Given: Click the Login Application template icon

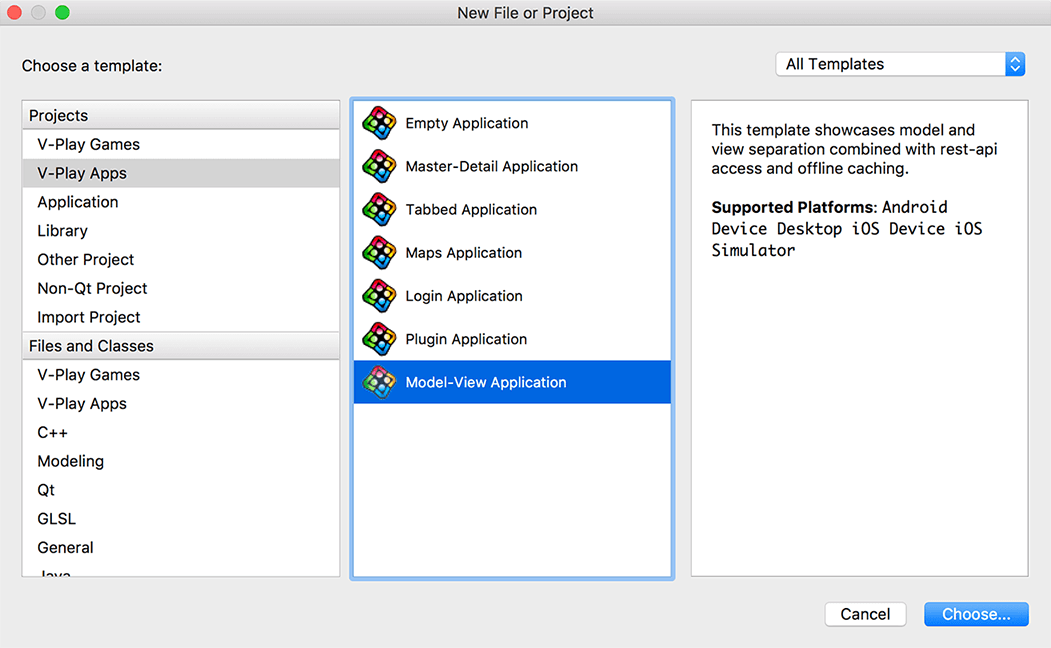Looking at the screenshot, I should coord(379,296).
